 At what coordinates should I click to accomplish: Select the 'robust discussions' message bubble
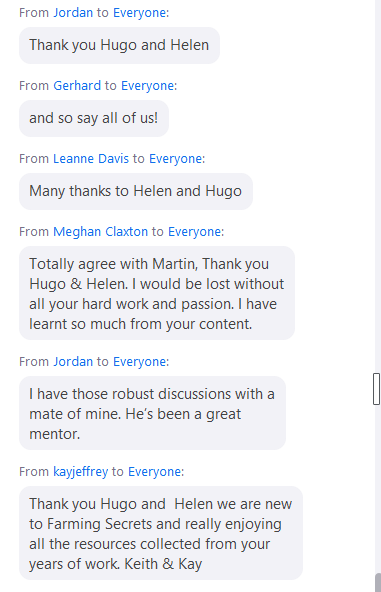pyautogui.click(x=153, y=413)
